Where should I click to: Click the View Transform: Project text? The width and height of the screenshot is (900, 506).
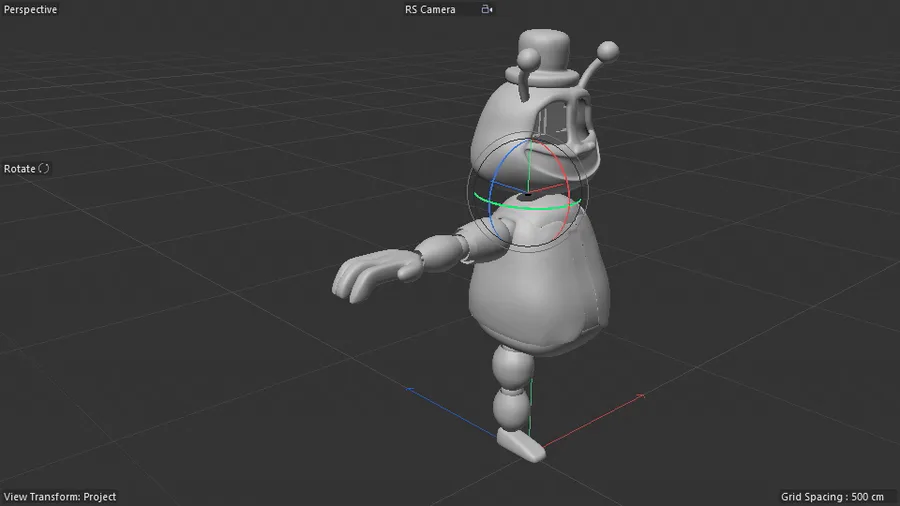click(60, 497)
